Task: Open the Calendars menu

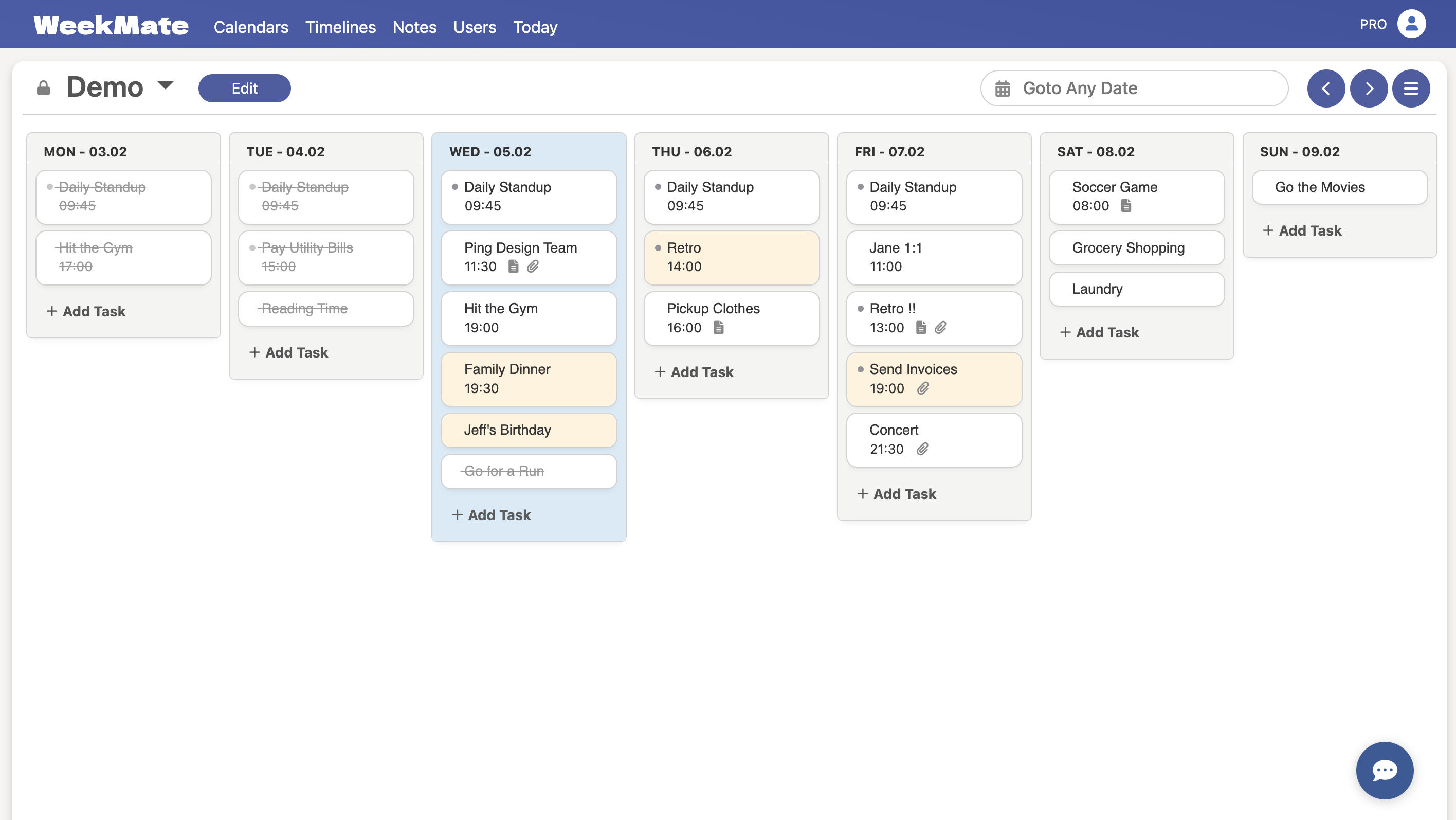Action: point(251,27)
